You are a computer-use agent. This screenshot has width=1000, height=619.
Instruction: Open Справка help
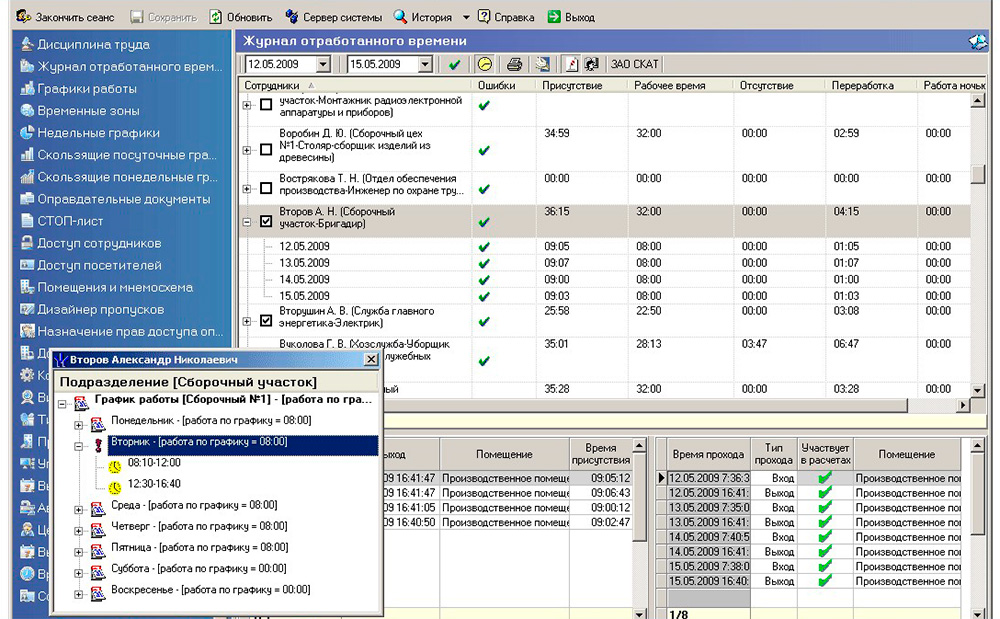pos(506,17)
